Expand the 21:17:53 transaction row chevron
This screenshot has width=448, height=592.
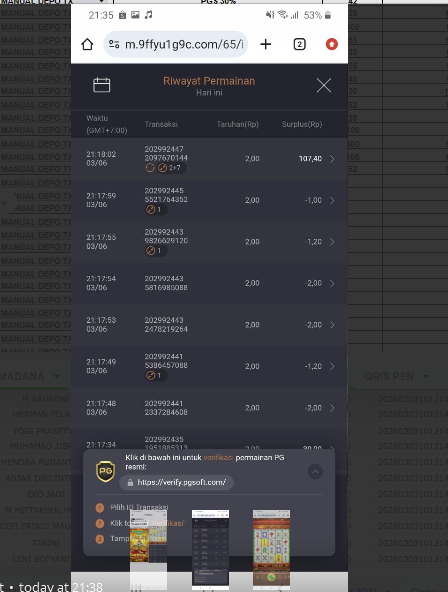[332, 325]
